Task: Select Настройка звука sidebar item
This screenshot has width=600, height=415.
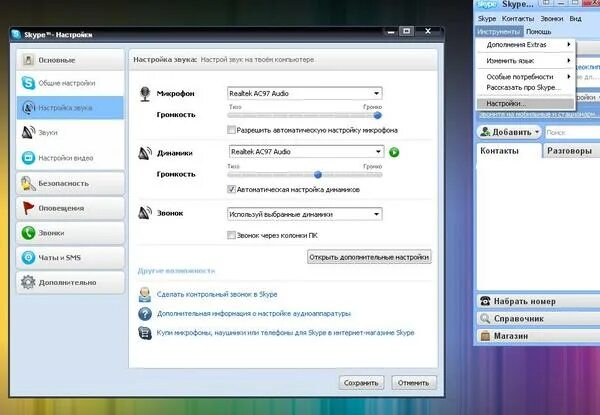Action: [x=70, y=108]
